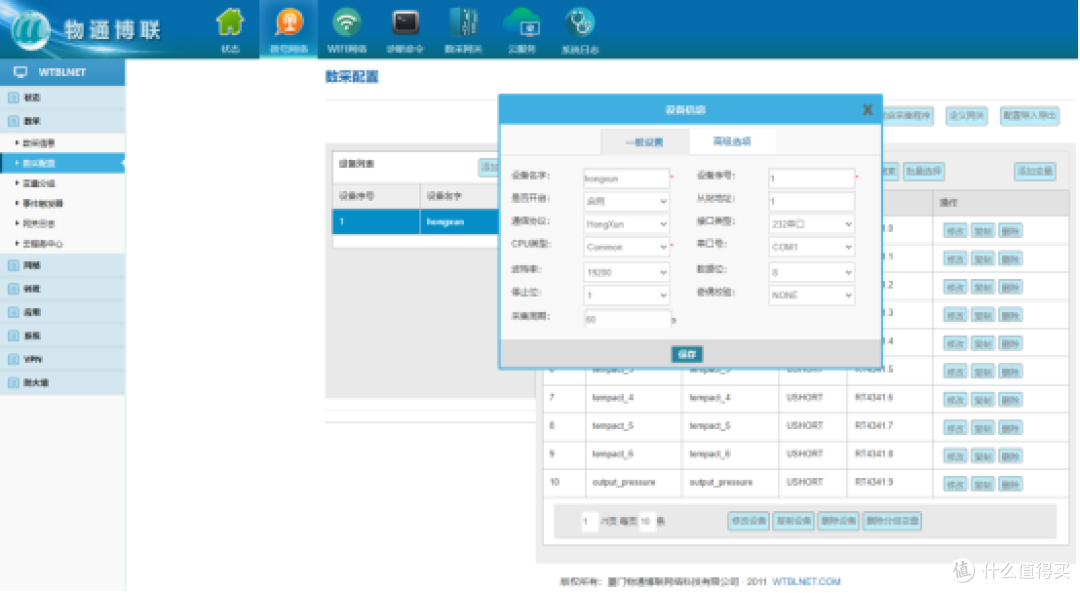
Task: Click 删除 in the output_pressure row
Action: (1010, 484)
